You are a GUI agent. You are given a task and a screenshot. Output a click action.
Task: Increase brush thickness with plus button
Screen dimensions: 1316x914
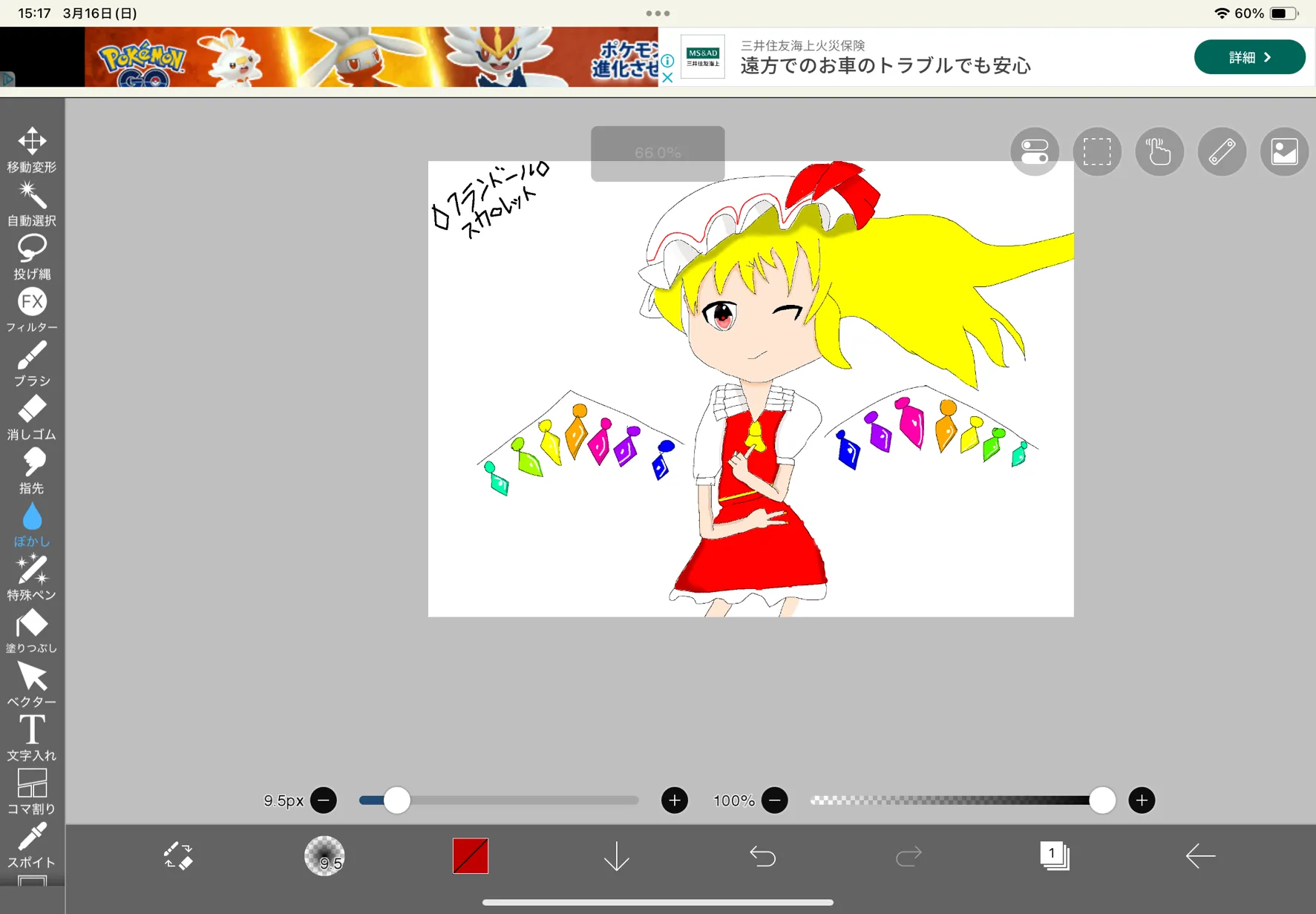pyautogui.click(x=675, y=800)
